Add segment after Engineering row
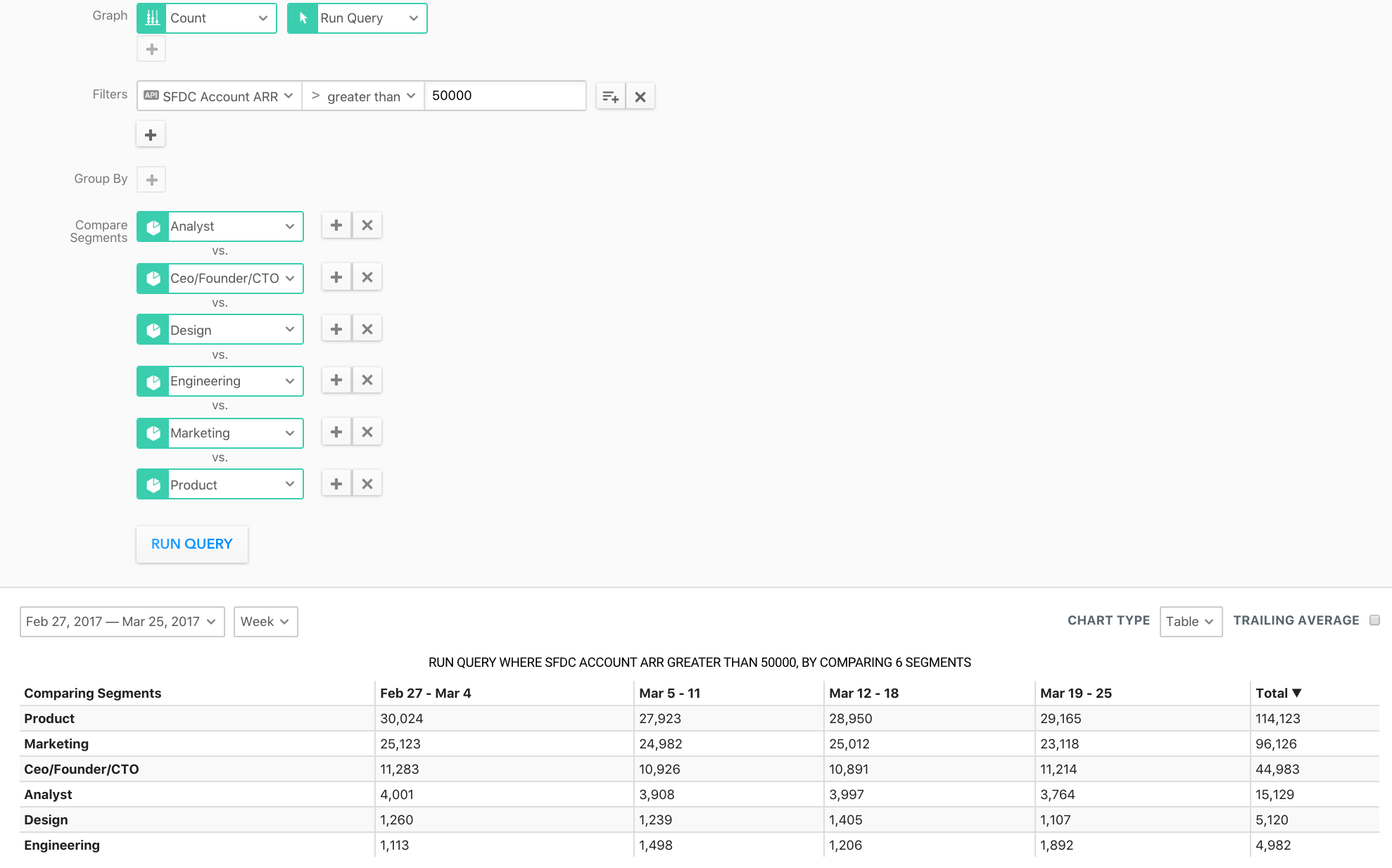 (x=336, y=381)
